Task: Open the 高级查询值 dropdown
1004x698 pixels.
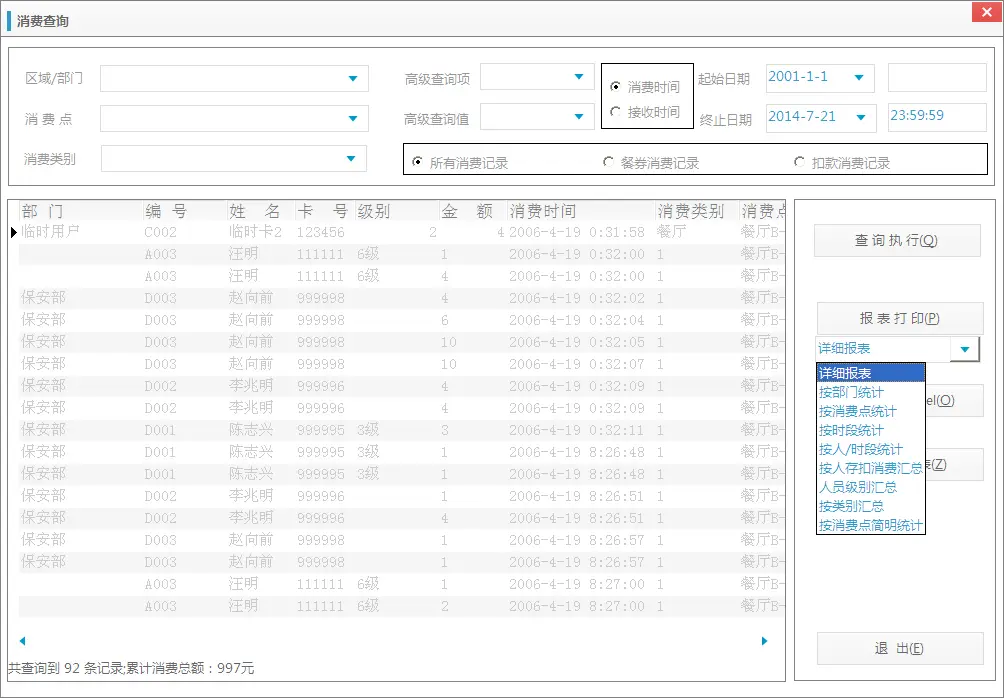Action: pyautogui.click(x=579, y=116)
